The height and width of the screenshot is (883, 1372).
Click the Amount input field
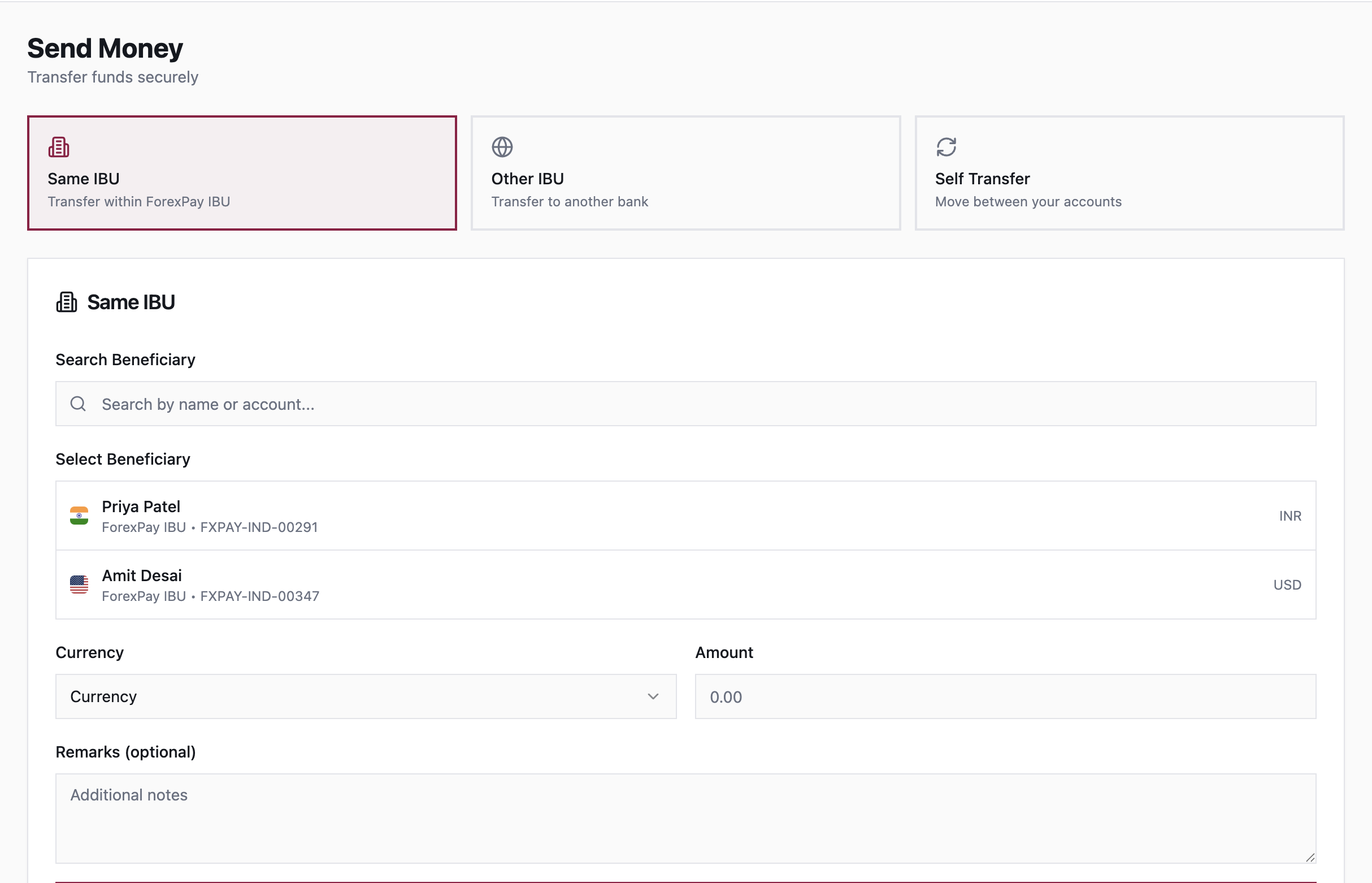1005,696
